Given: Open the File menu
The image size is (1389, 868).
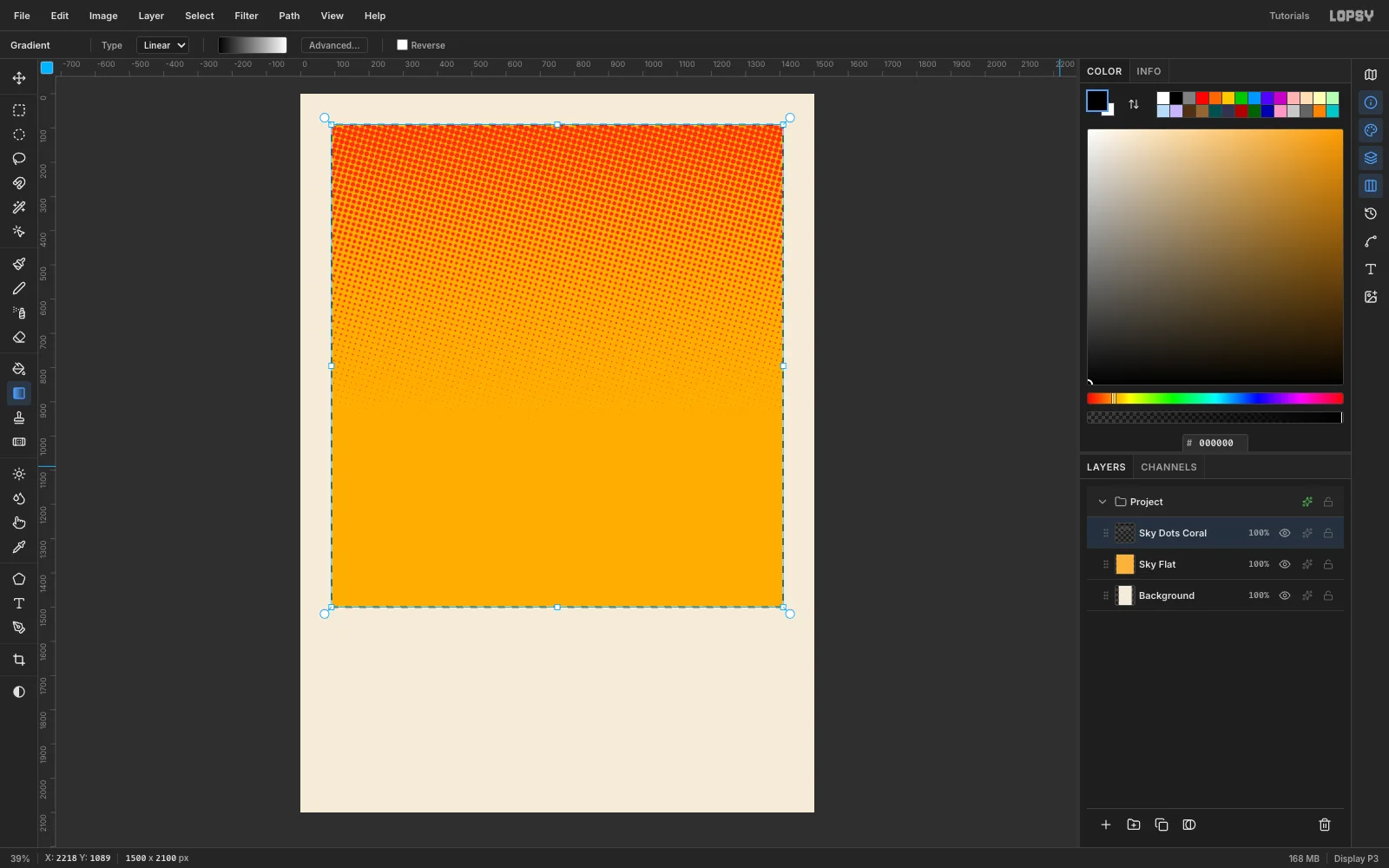Looking at the screenshot, I should (22, 16).
